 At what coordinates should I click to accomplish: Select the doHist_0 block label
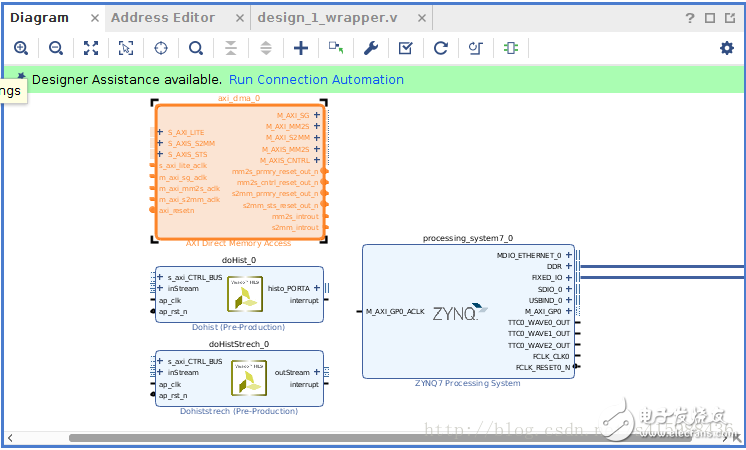tap(239, 260)
